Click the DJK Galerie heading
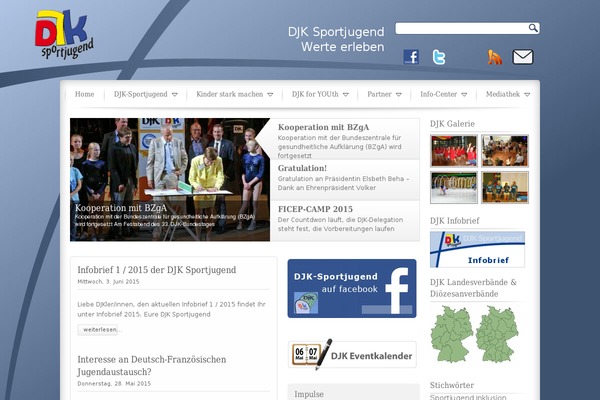This screenshot has height=400, width=600. 452,124
